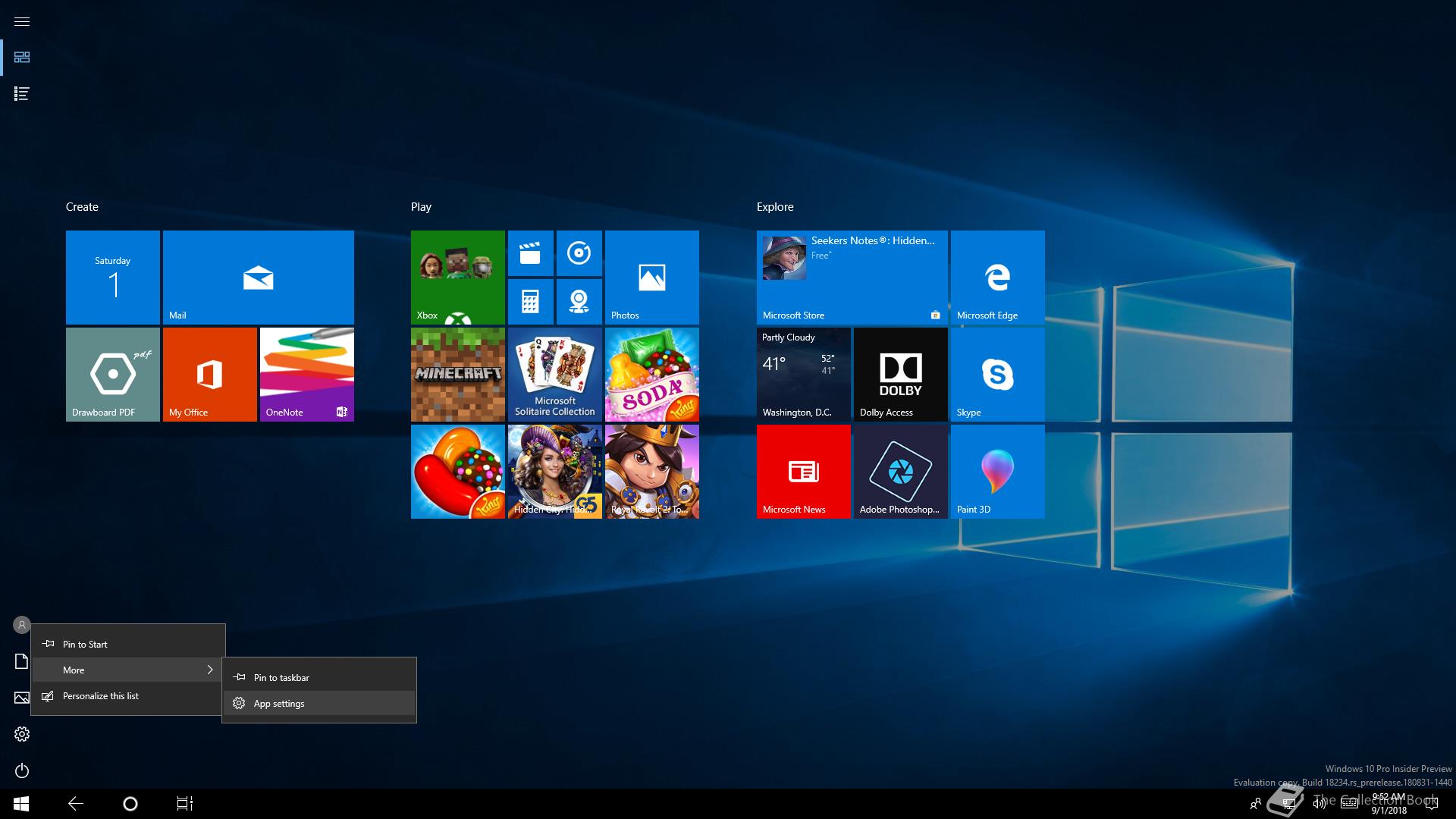Open Settings gear in Start sidebar
Screen dimensions: 1456x819
[x=22, y=734]
